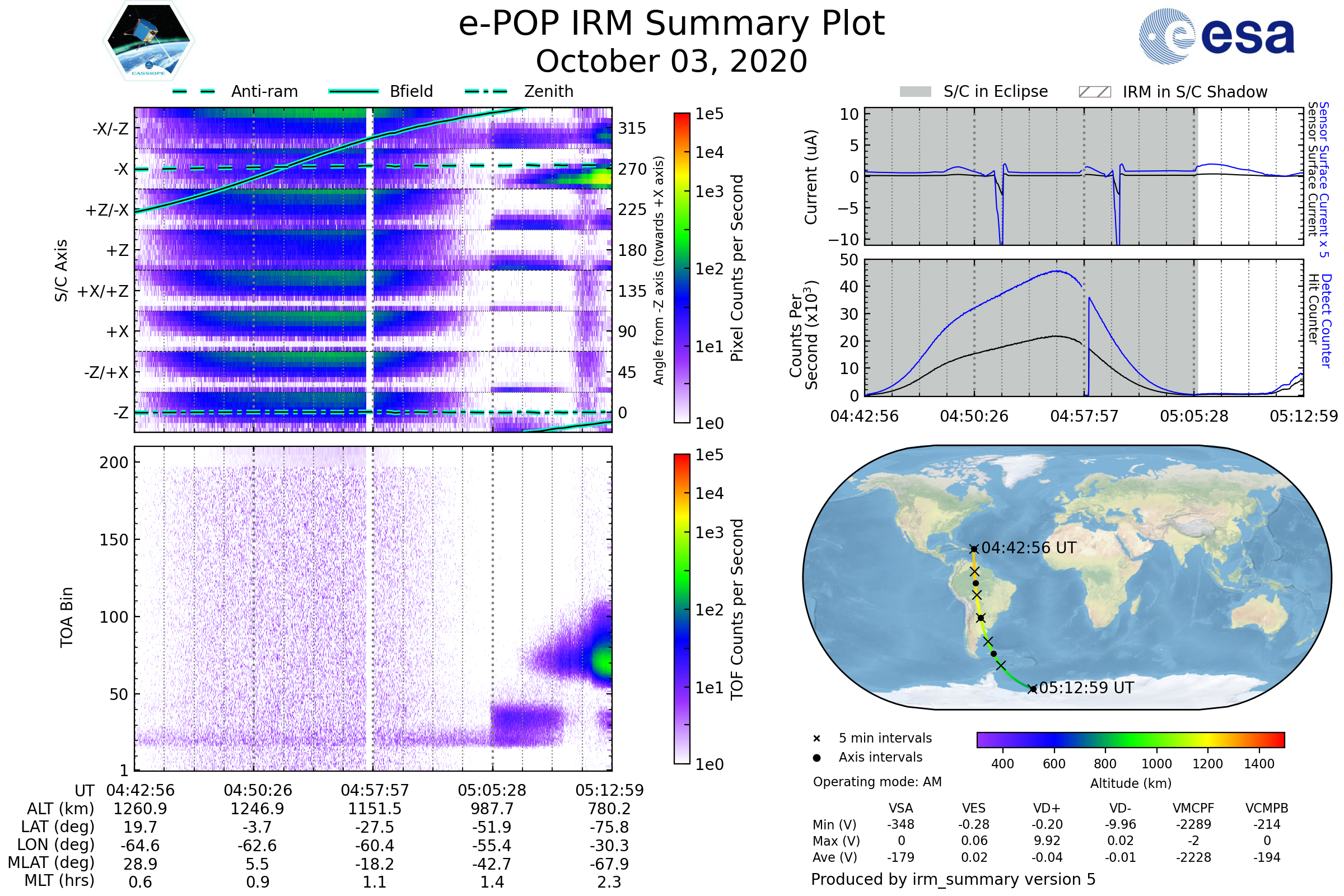Screen dimensions: 1344x896
Task: Click the Altitude (km) color scale bar
Action: pos(1130,739)
